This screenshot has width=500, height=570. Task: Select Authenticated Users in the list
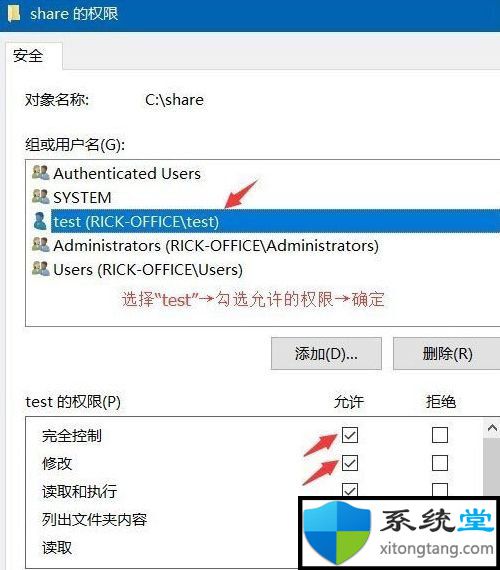pos(127,173)
